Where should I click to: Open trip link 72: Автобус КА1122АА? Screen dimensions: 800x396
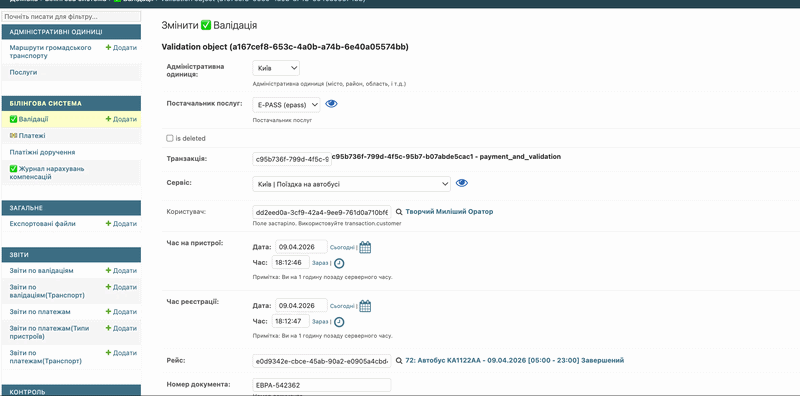tap(514, 360)
